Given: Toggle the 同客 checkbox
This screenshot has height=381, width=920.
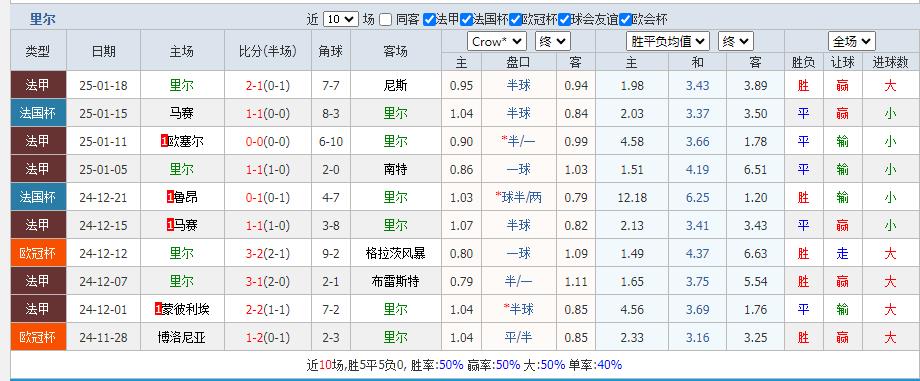Looking at the screenshot, I should [385, 19].
